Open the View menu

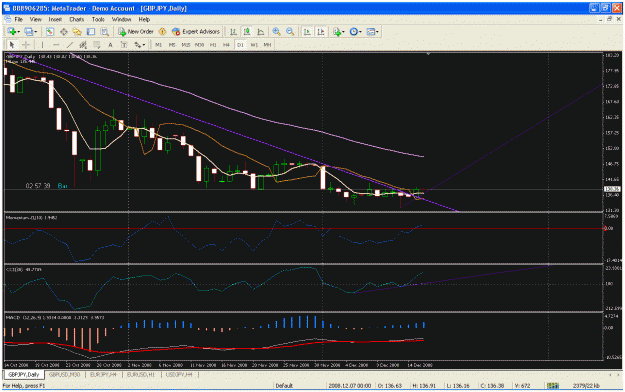(x=35, y=19)
